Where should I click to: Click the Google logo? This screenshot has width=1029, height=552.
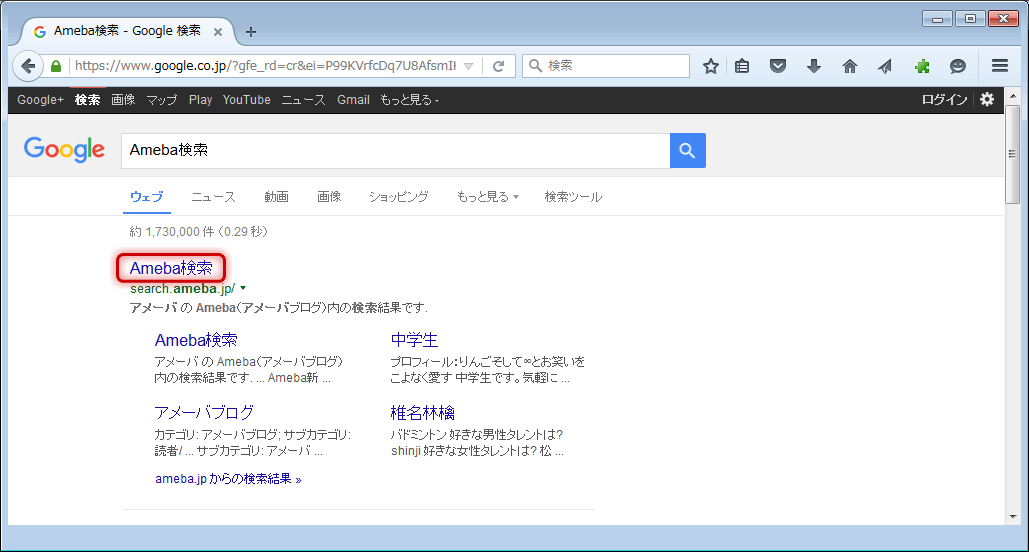(64, 150)
